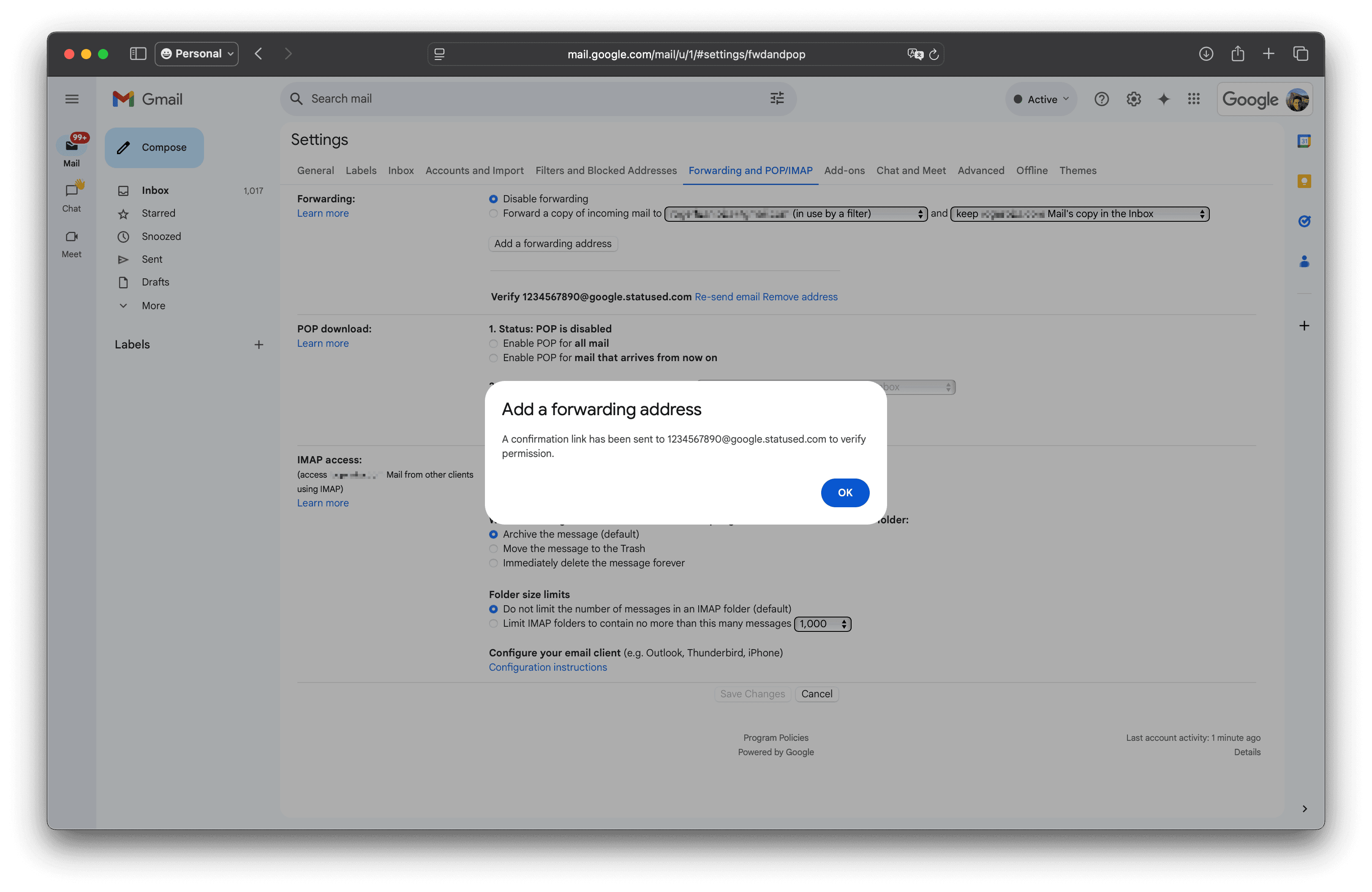The height and width of the screenshot is (892, 1372).
Task: Select Move the message to the Trash
Action: click(x=493, y=549)
